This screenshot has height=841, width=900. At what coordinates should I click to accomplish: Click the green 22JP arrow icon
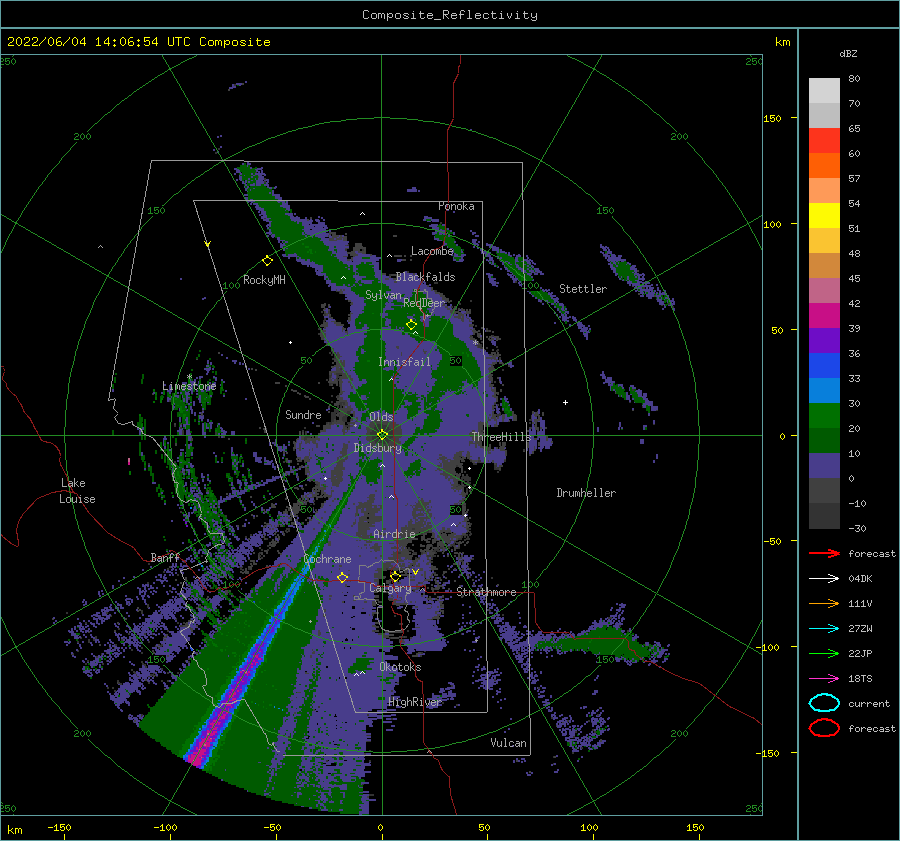(824, 653)
